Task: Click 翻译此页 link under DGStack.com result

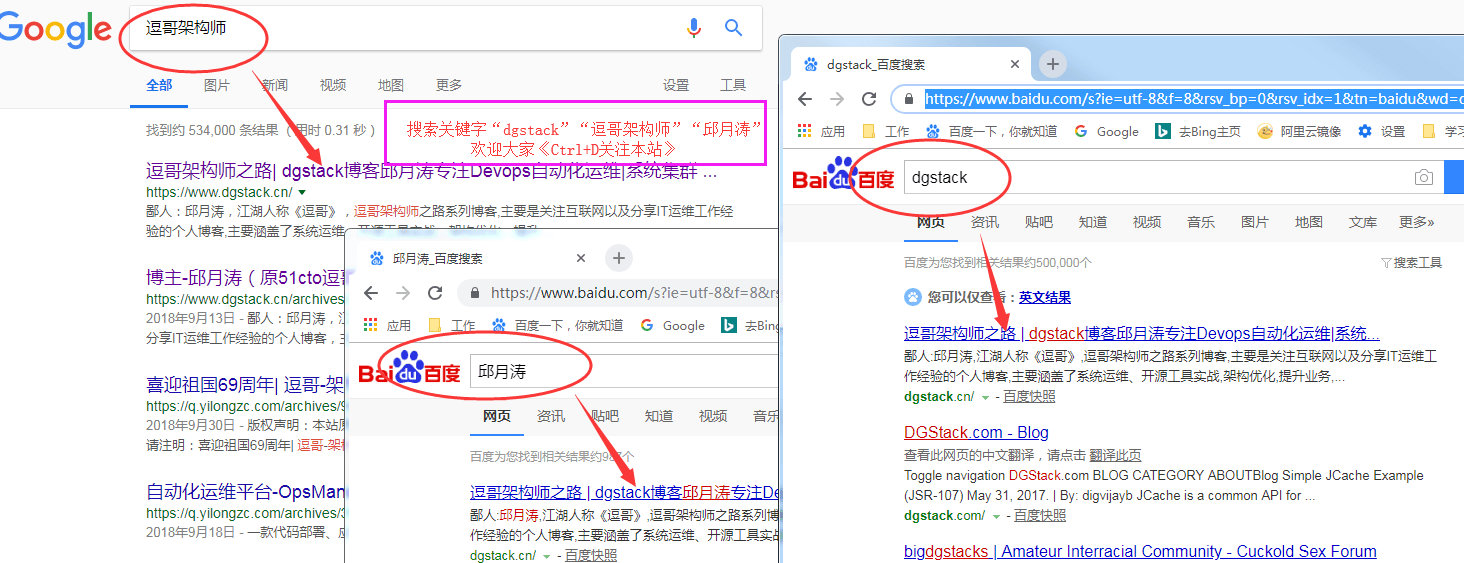Action: click(x=1115, y=455)
